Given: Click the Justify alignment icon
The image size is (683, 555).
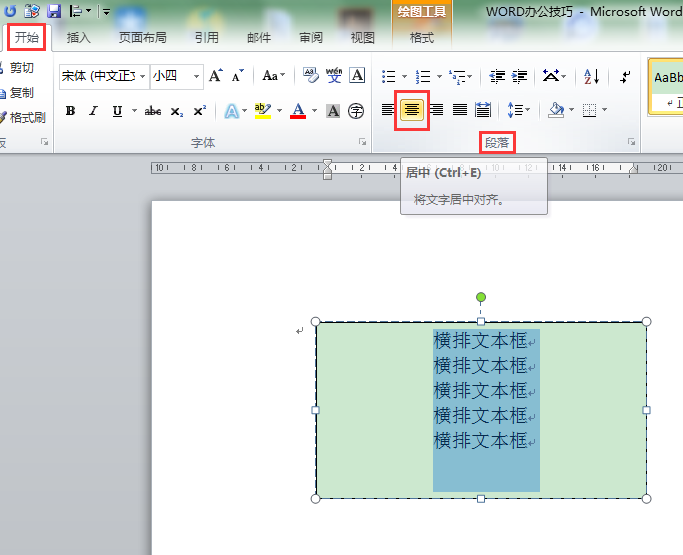Looking at the screenshot, I should pos(460,110).
